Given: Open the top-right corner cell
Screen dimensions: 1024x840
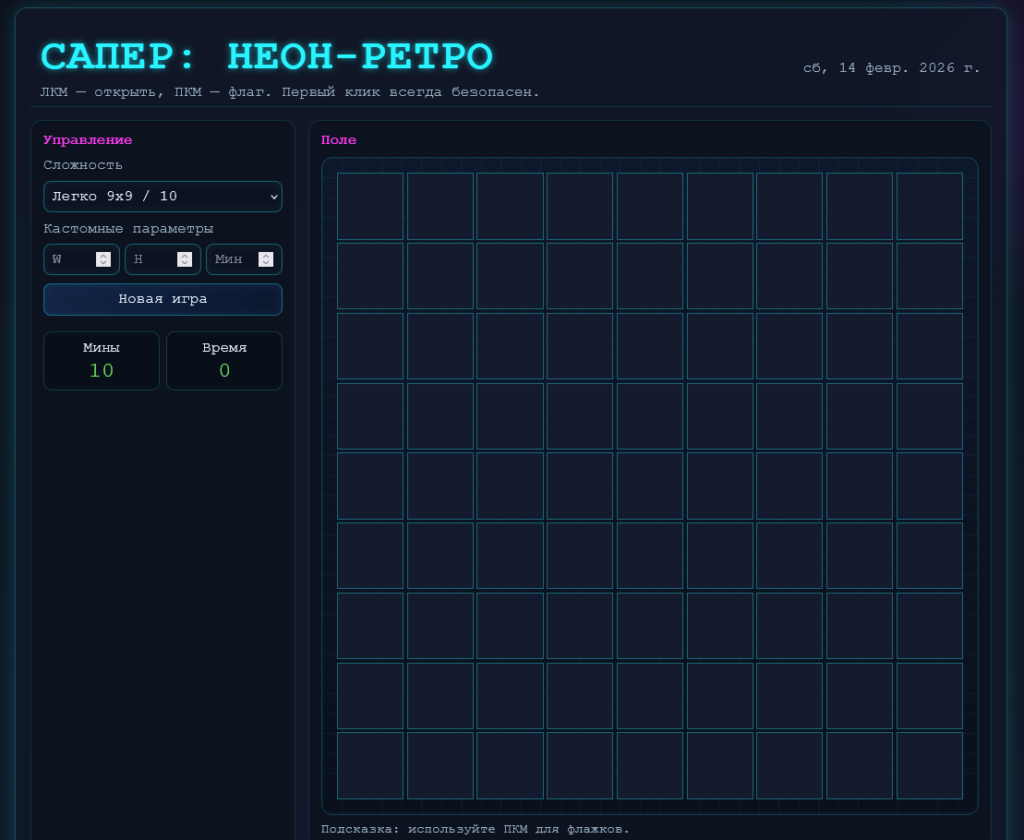Looking at the screenshot, I should [x=929, y=206].
